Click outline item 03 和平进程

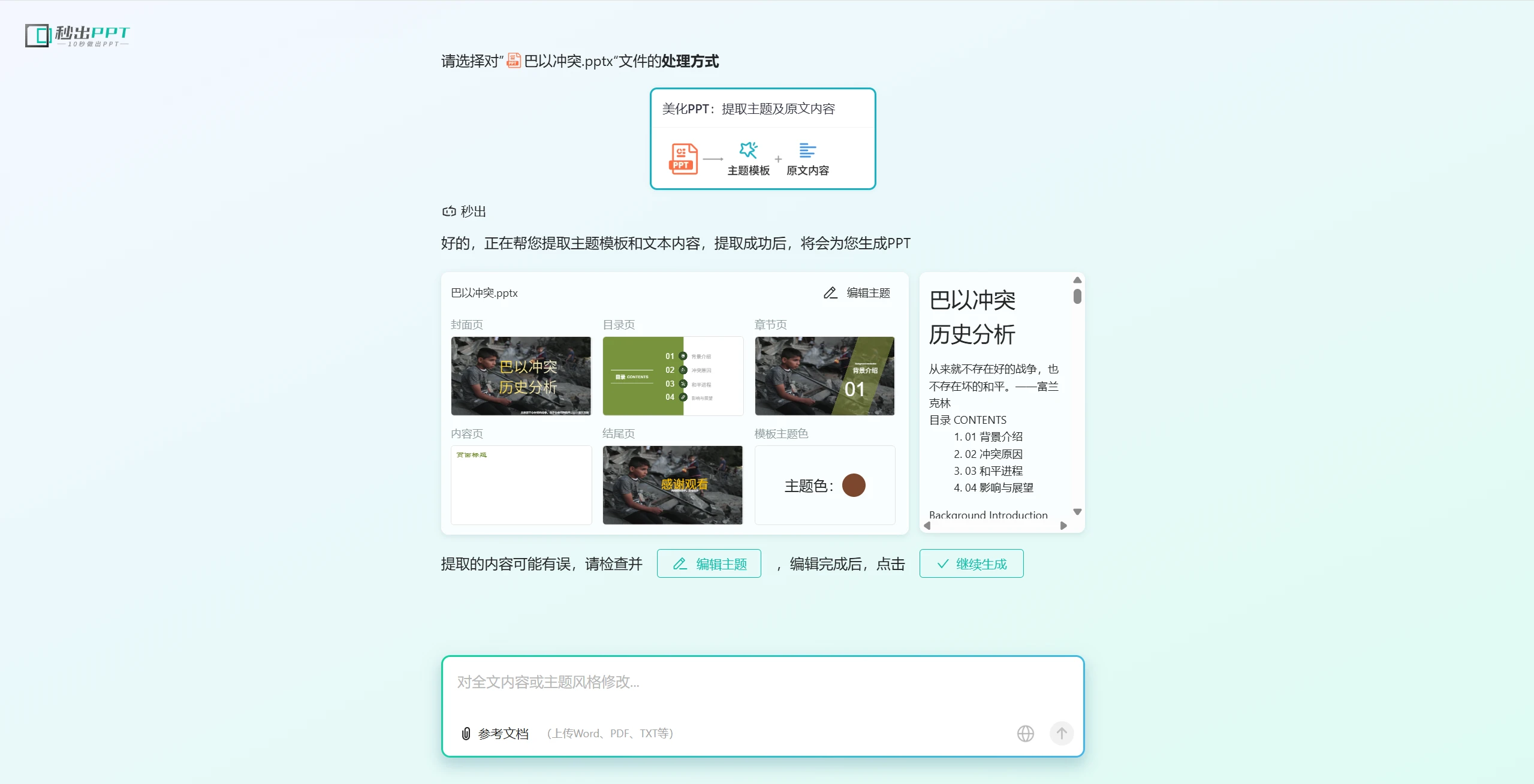tap(994, 471)
